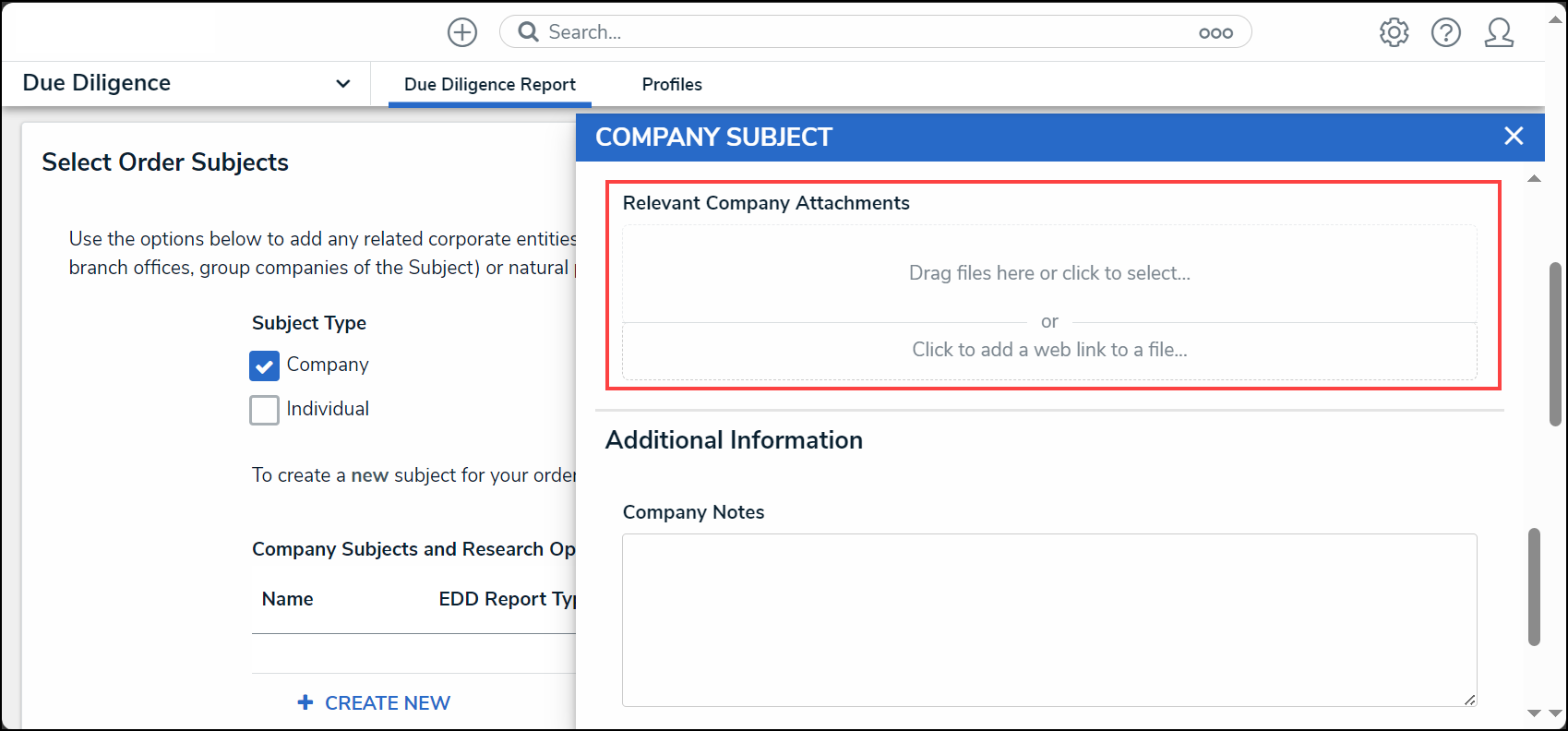Screen dimensions: 1568x731
Task: Switch to Due Diligence Report tab
Action: coord(490,84)
